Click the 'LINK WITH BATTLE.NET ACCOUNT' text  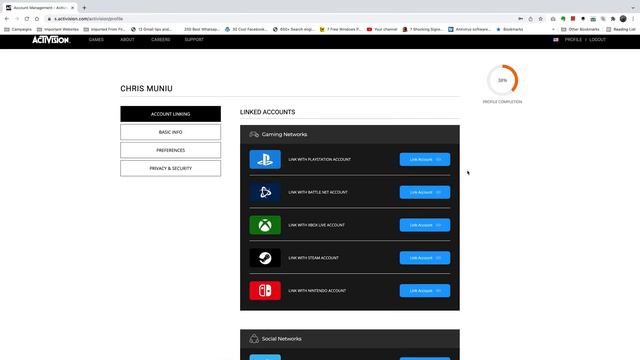(318, 192)
